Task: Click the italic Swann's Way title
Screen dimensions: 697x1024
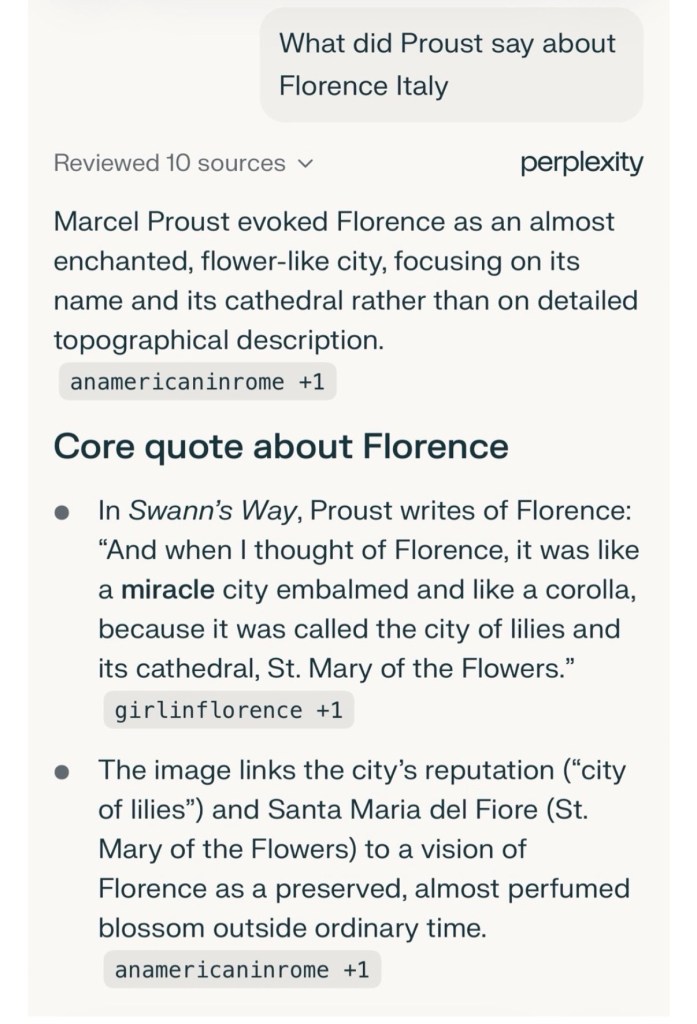Action: [211, 511]
